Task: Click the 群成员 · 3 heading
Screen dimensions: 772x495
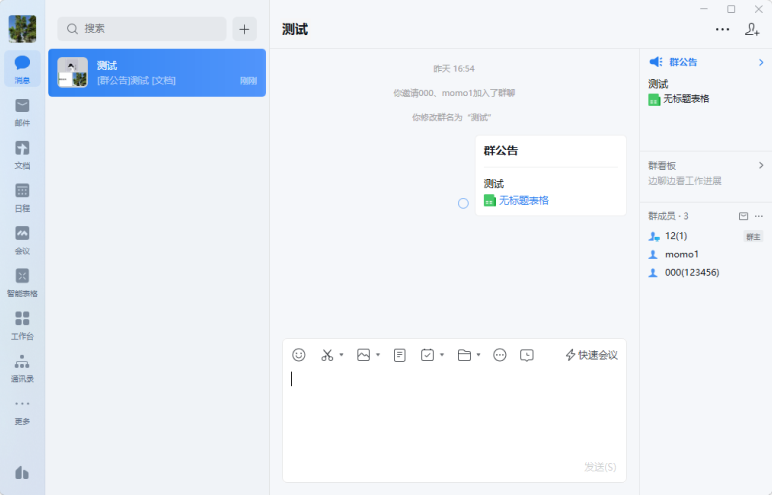Action: [x=668, y=216]
